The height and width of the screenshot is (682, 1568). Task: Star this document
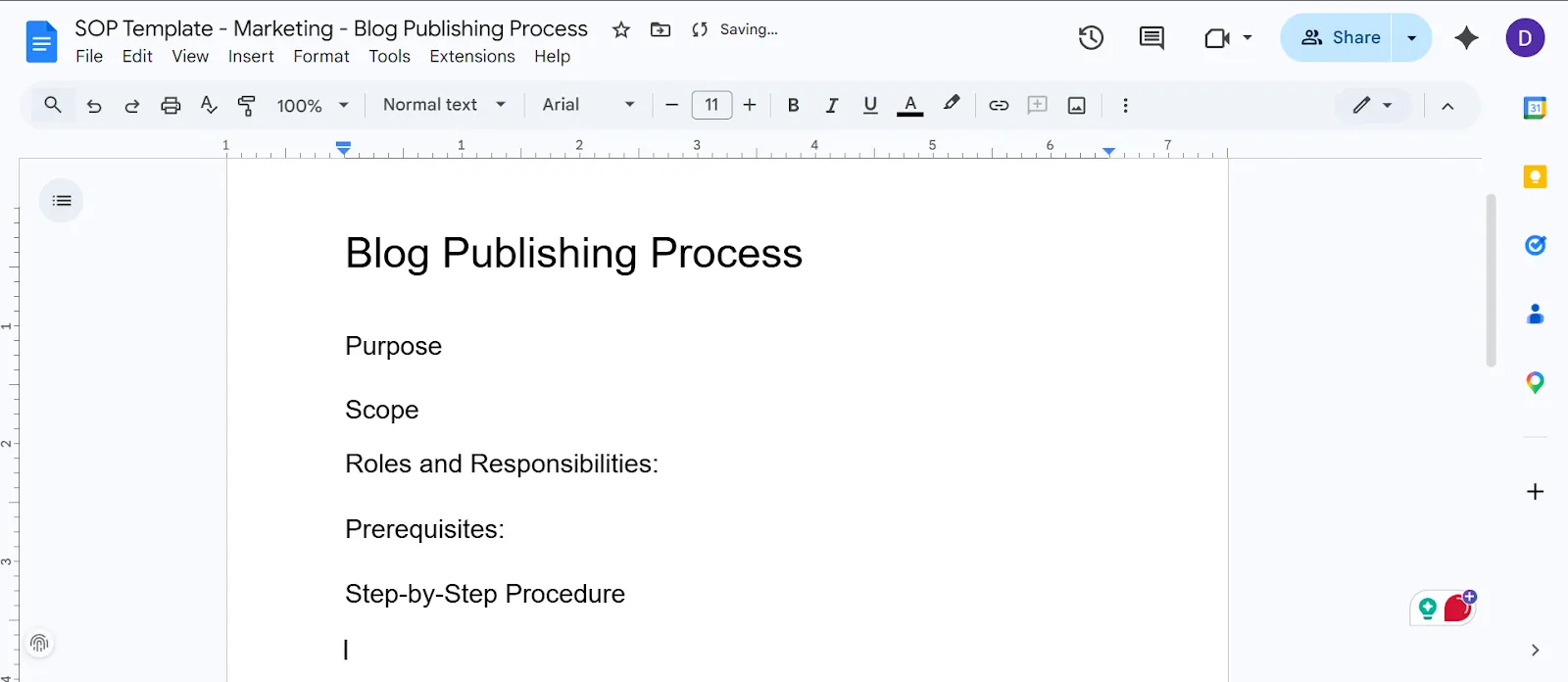[x=621, y=29]
